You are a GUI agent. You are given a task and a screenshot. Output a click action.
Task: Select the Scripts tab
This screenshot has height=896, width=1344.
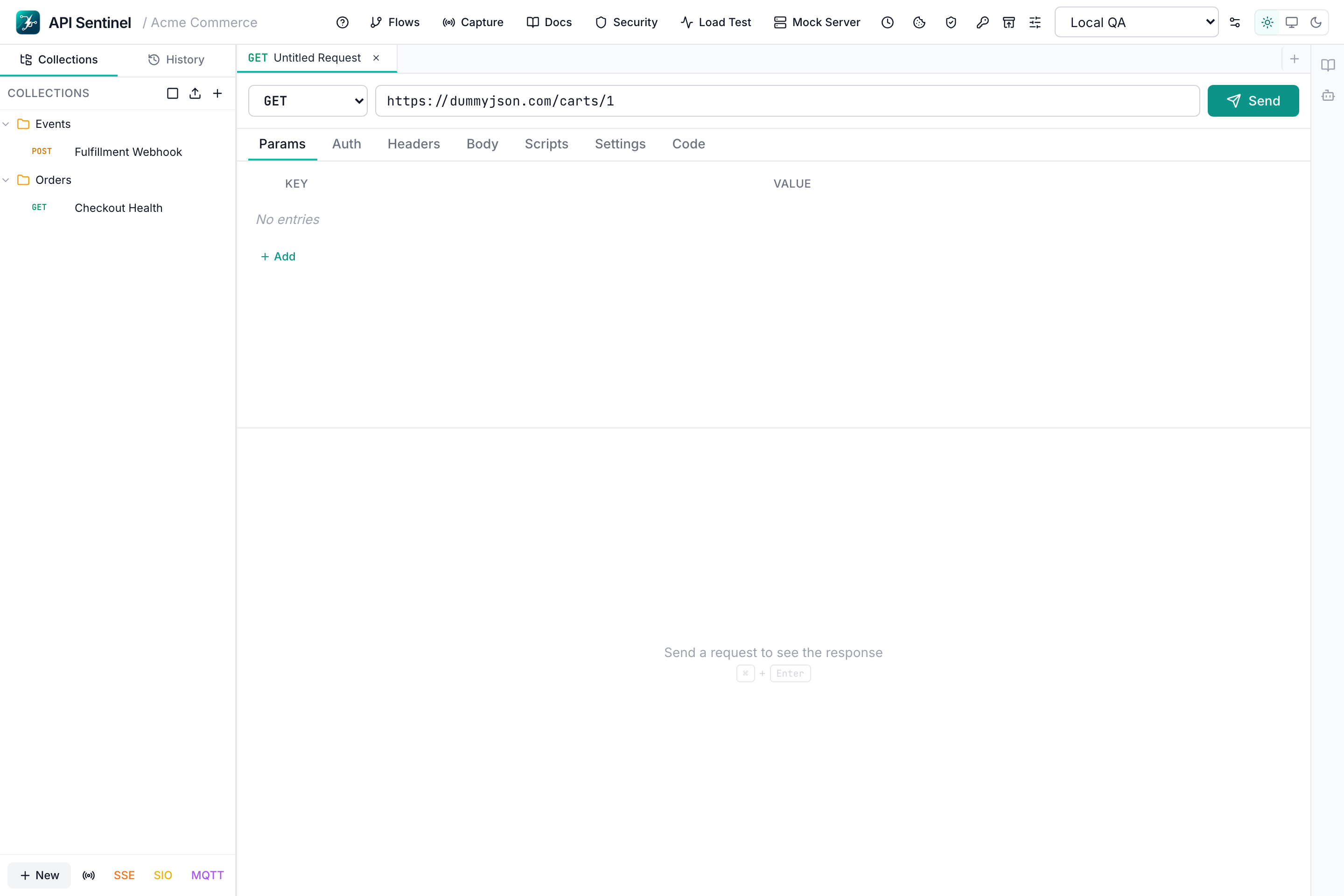tap(546, 144)
